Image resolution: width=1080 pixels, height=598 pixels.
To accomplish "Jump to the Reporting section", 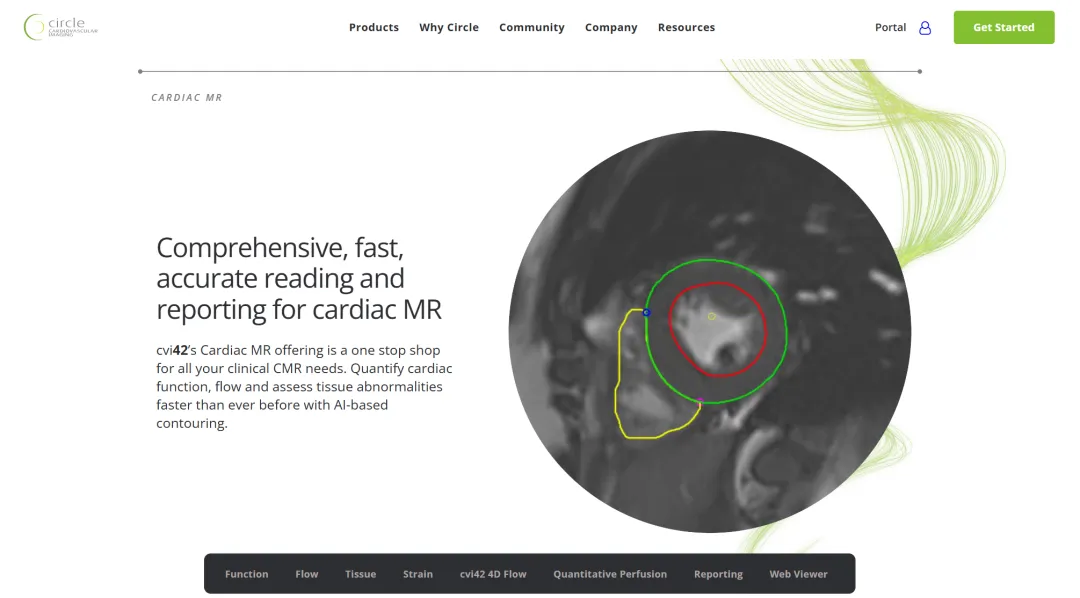I will 718,574.
